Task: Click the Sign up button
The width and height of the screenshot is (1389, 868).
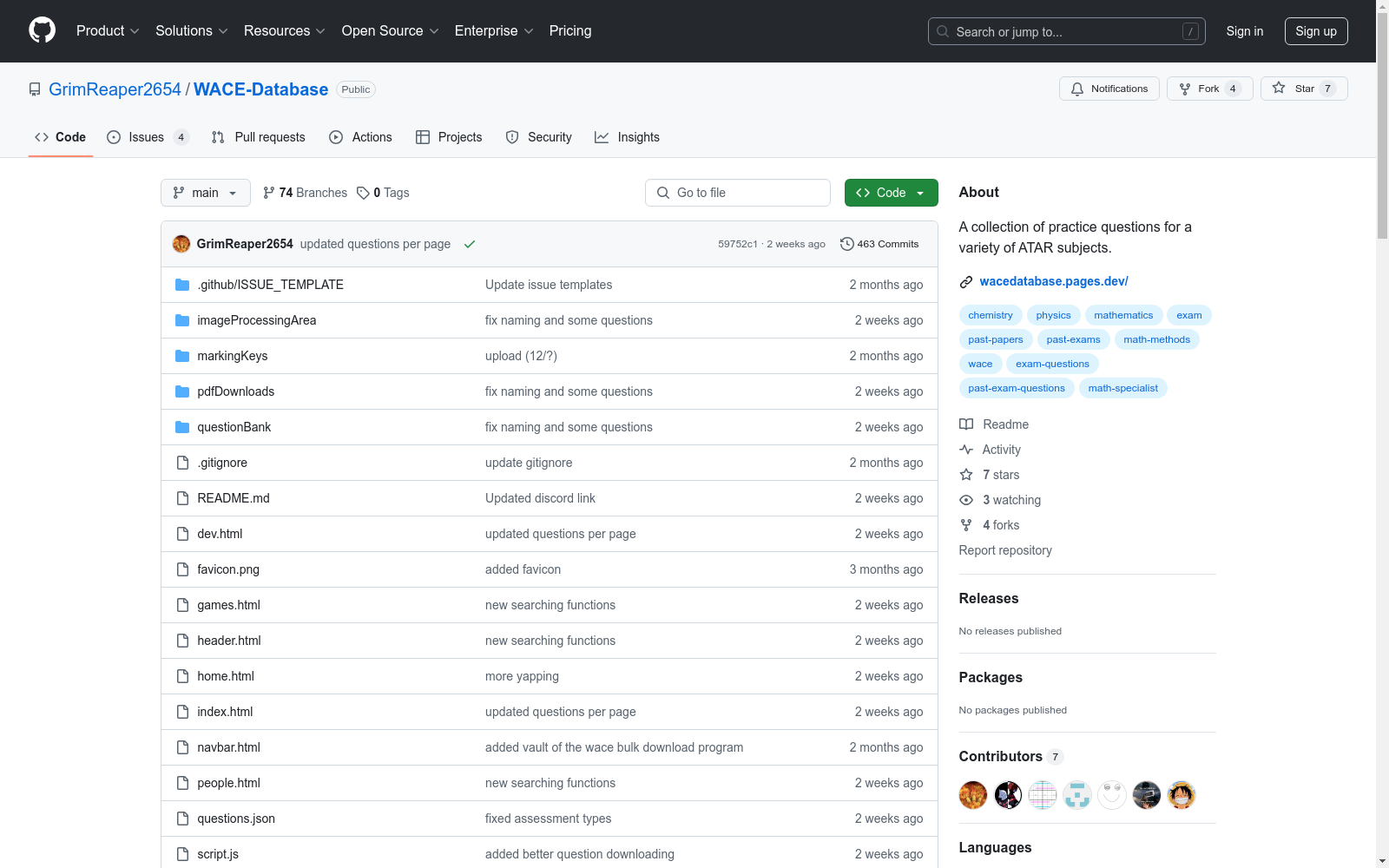Action: (x=1316, y=31)
